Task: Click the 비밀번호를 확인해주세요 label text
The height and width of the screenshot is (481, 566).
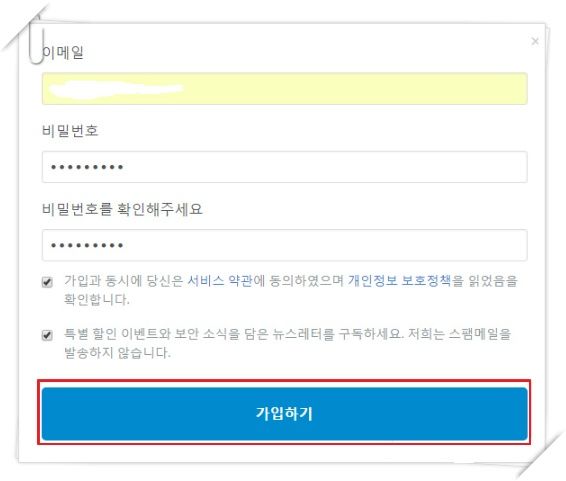Action: coord(122,209)
